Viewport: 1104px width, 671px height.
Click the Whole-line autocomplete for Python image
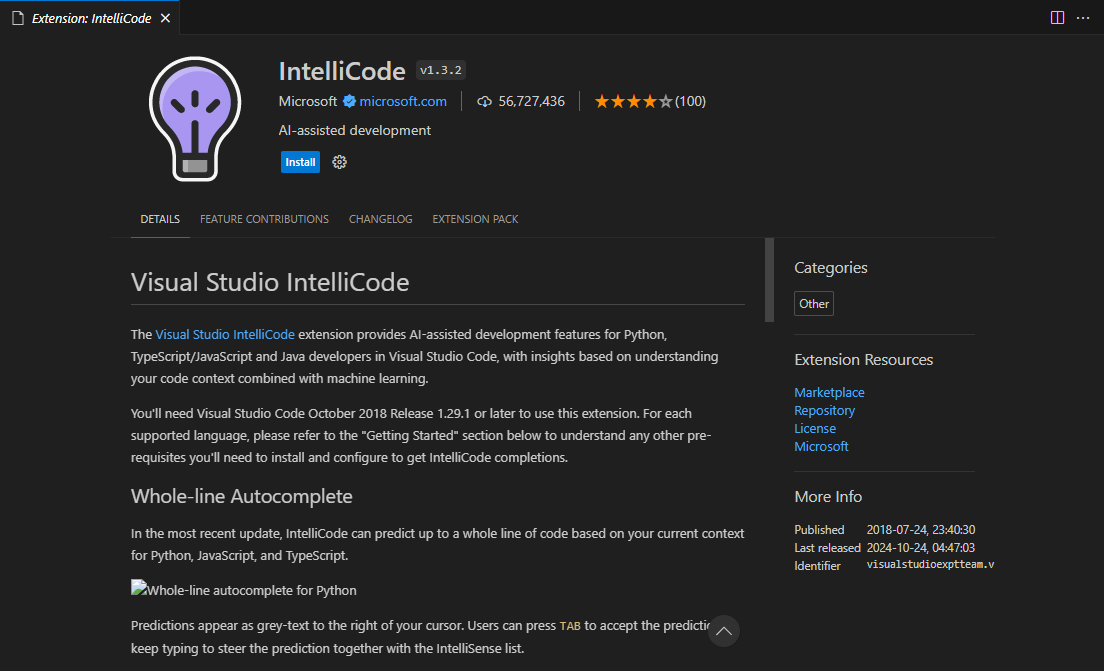244,590
